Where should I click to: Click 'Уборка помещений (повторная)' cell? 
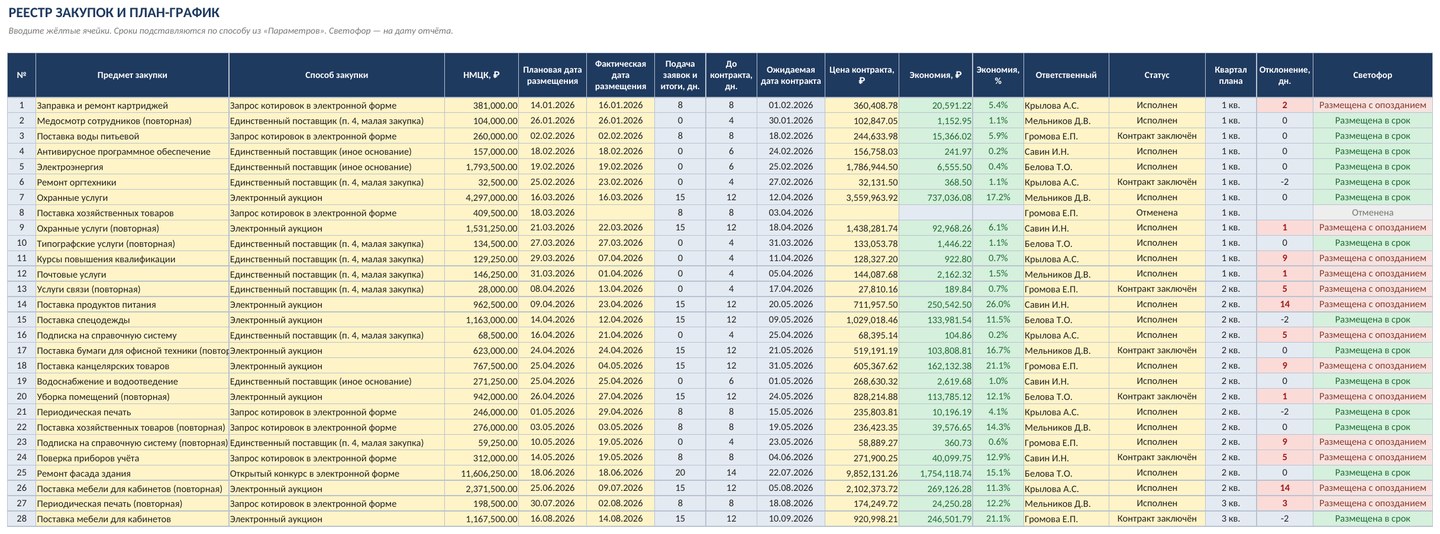click(132, 396)
